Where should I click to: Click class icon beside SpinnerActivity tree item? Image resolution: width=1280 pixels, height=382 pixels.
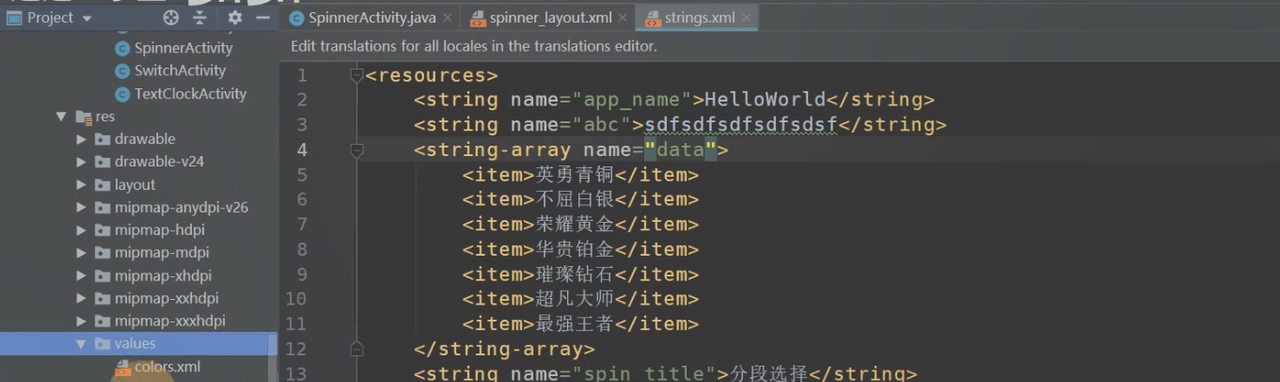point(122,47)
